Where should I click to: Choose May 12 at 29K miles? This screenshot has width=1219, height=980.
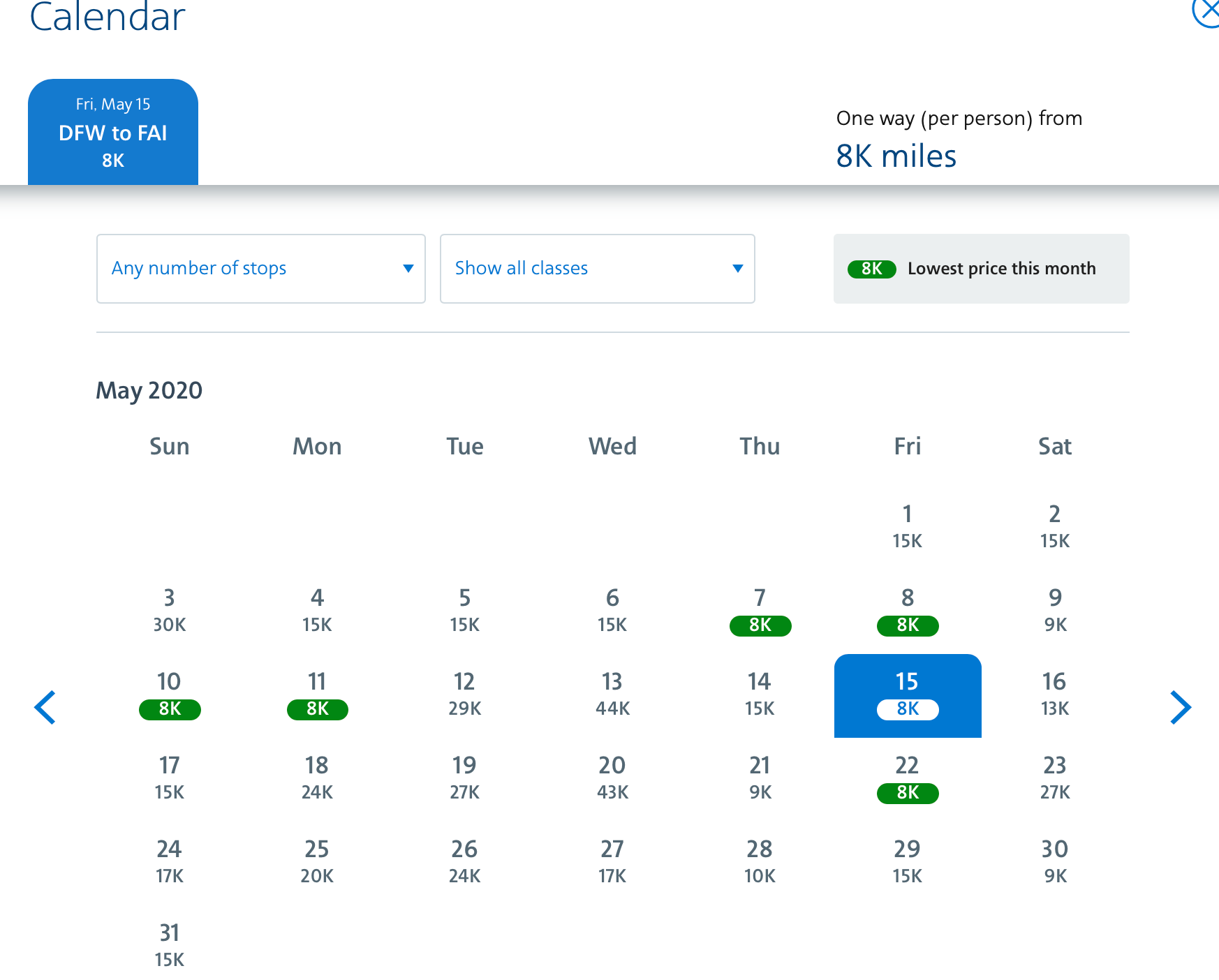pos(465,695)
